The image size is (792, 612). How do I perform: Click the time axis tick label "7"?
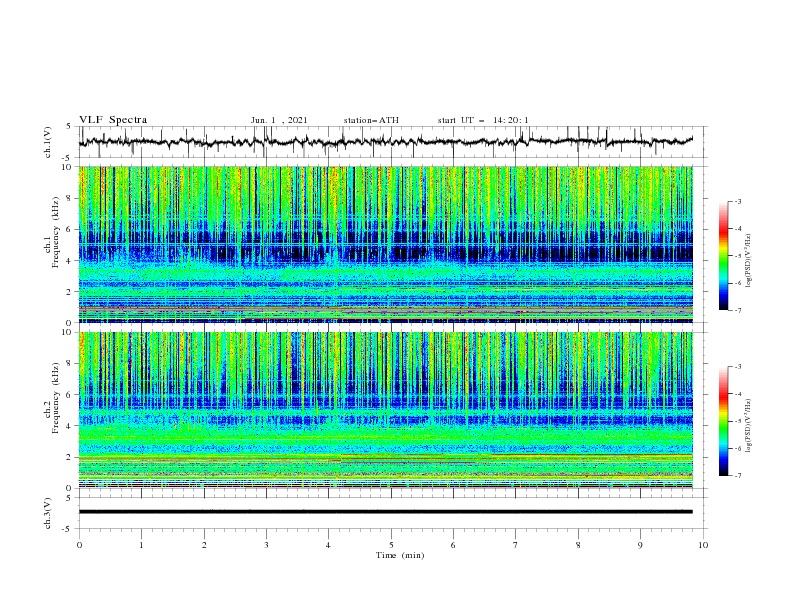coord(516,545)
